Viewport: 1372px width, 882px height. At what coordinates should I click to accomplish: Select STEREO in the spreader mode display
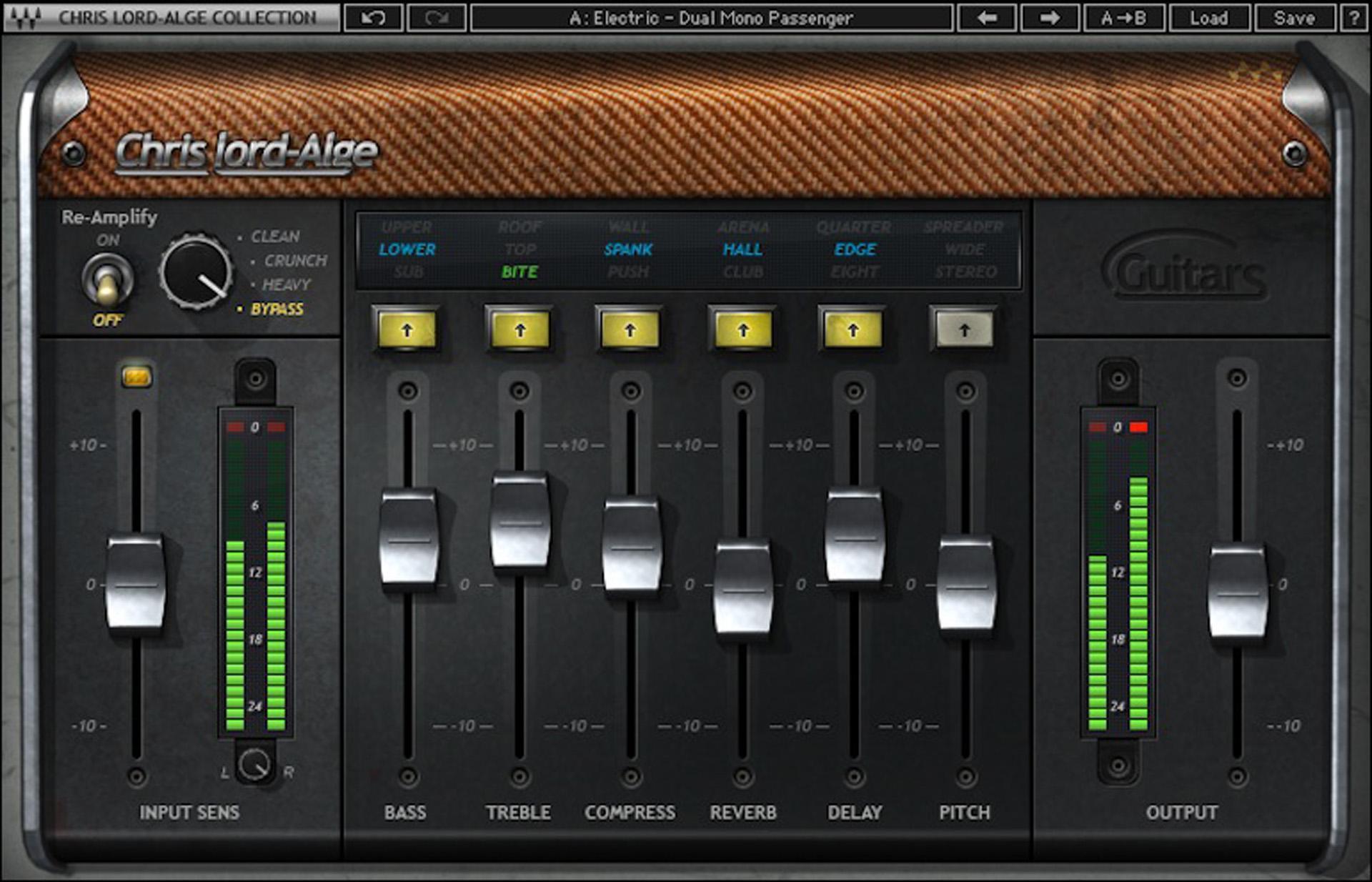click(968, 272)
